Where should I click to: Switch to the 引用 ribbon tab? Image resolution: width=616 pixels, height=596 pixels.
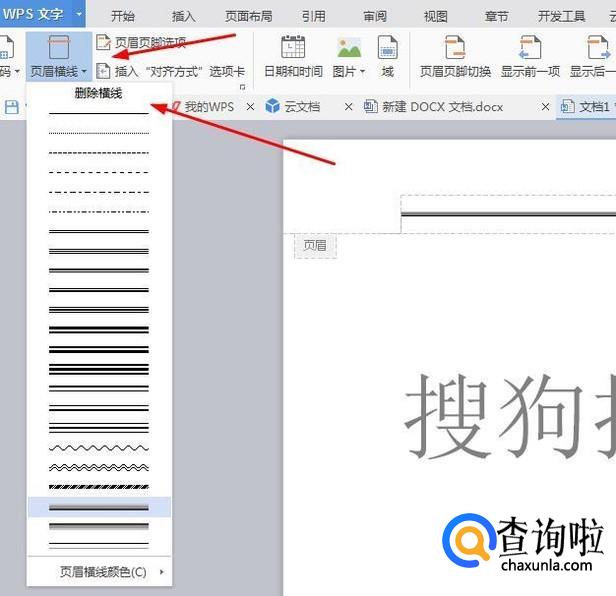coord(314,16)
